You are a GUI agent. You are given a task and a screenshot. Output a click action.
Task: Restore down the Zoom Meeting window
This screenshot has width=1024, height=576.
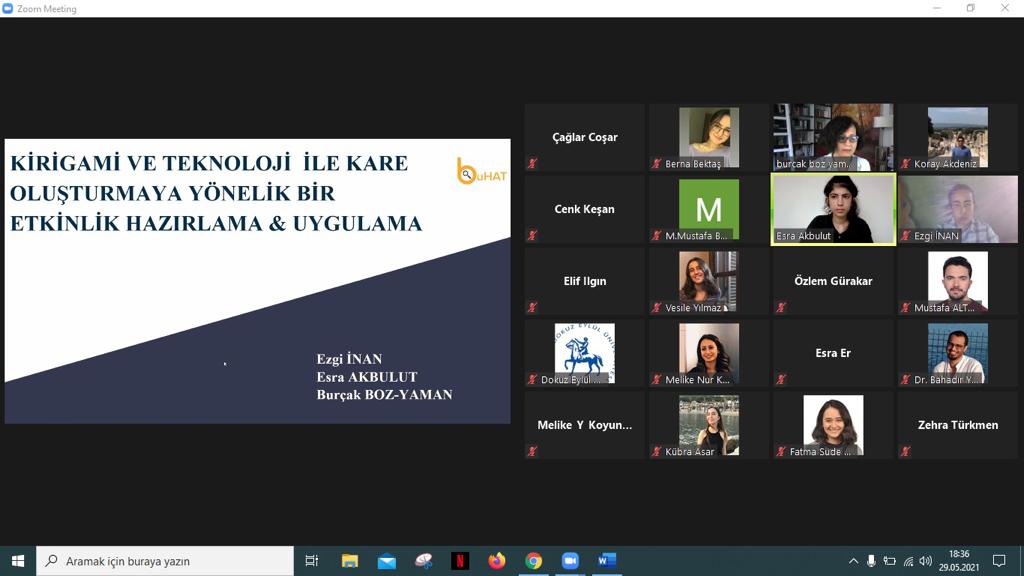(970, 8)
